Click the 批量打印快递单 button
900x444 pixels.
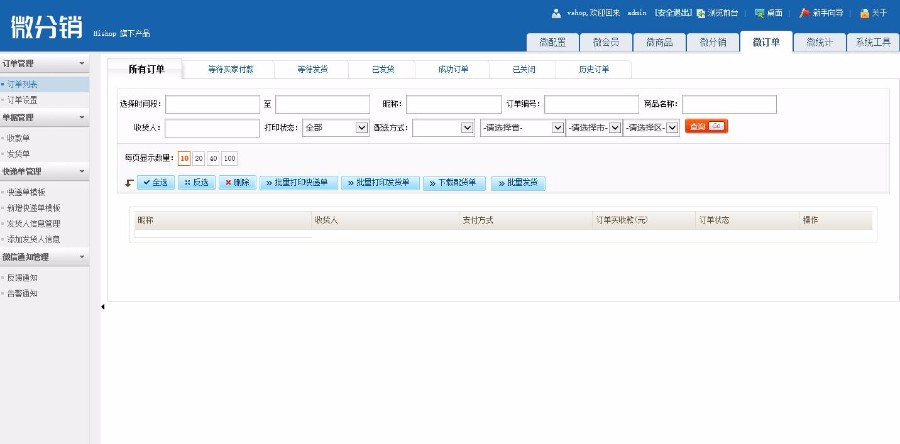click(298, 183)
